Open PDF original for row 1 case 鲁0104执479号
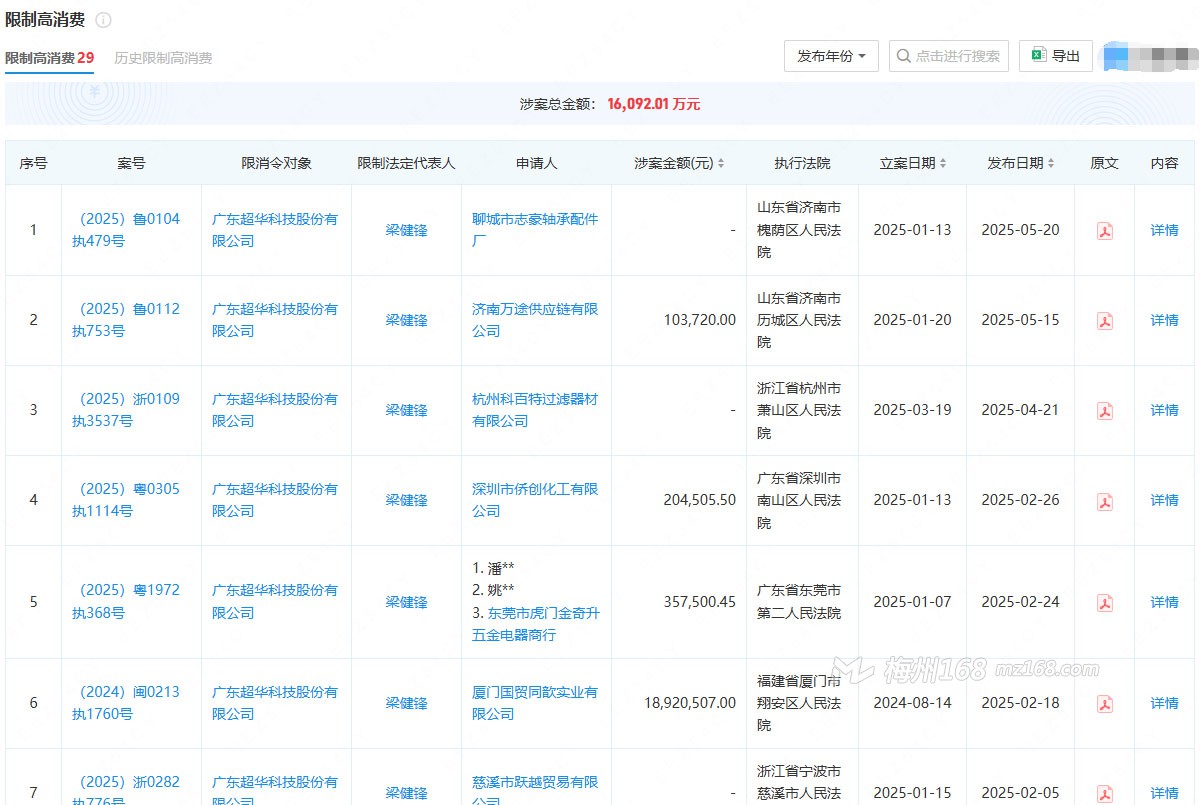 pos(1105,231)
